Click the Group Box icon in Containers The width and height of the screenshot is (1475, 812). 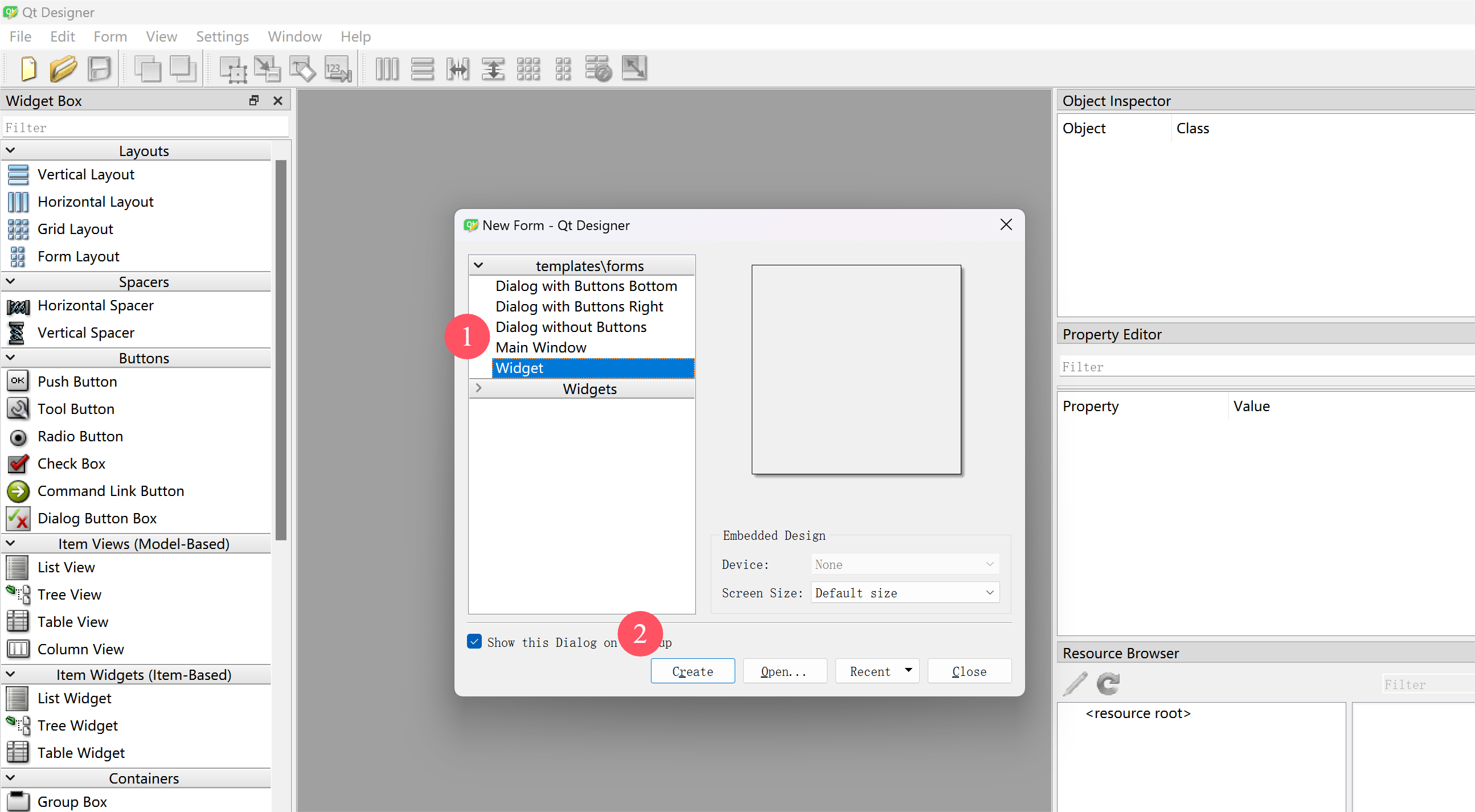pyautogui.click(x=17, y=801)
